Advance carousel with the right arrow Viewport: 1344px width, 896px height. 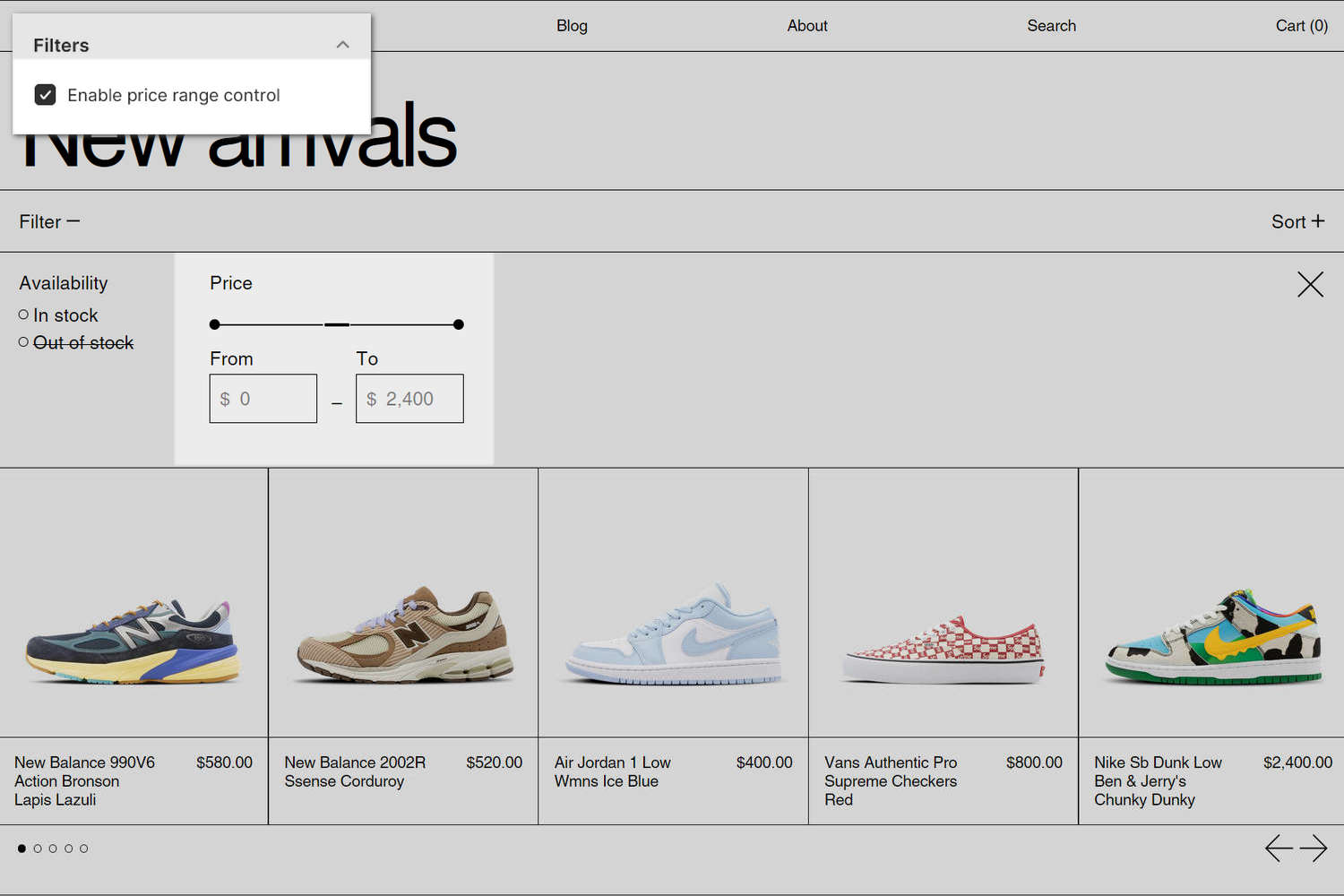1314,848
